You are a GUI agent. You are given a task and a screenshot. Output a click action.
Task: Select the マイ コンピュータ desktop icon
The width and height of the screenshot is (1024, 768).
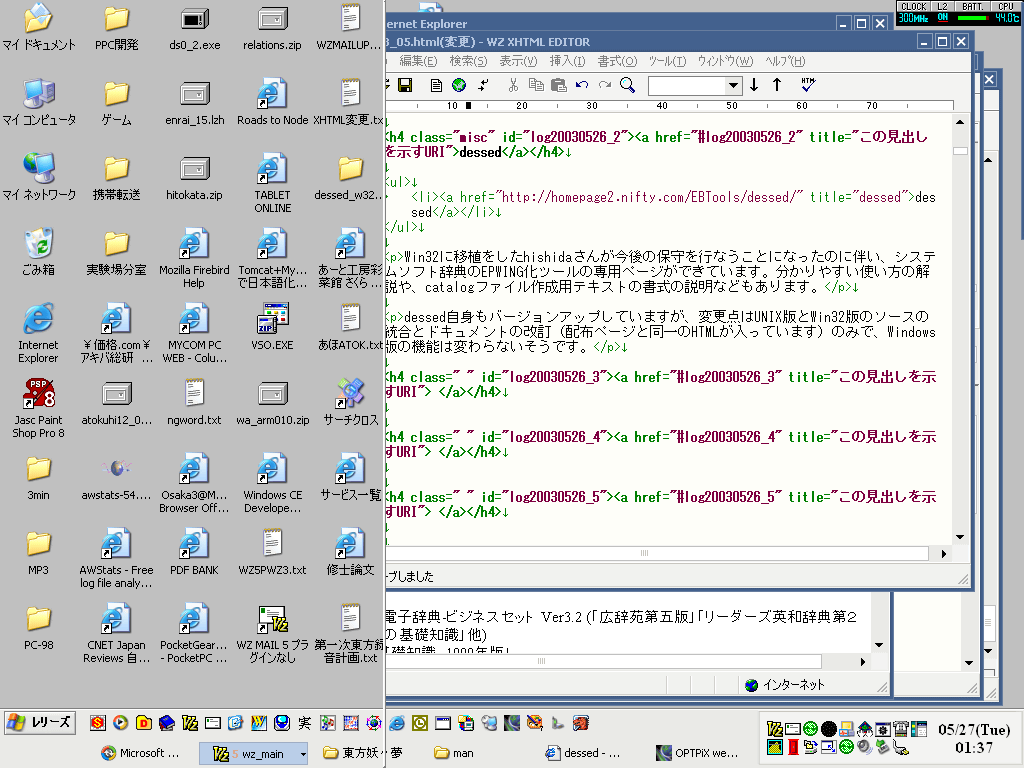(x=39, y=103)
